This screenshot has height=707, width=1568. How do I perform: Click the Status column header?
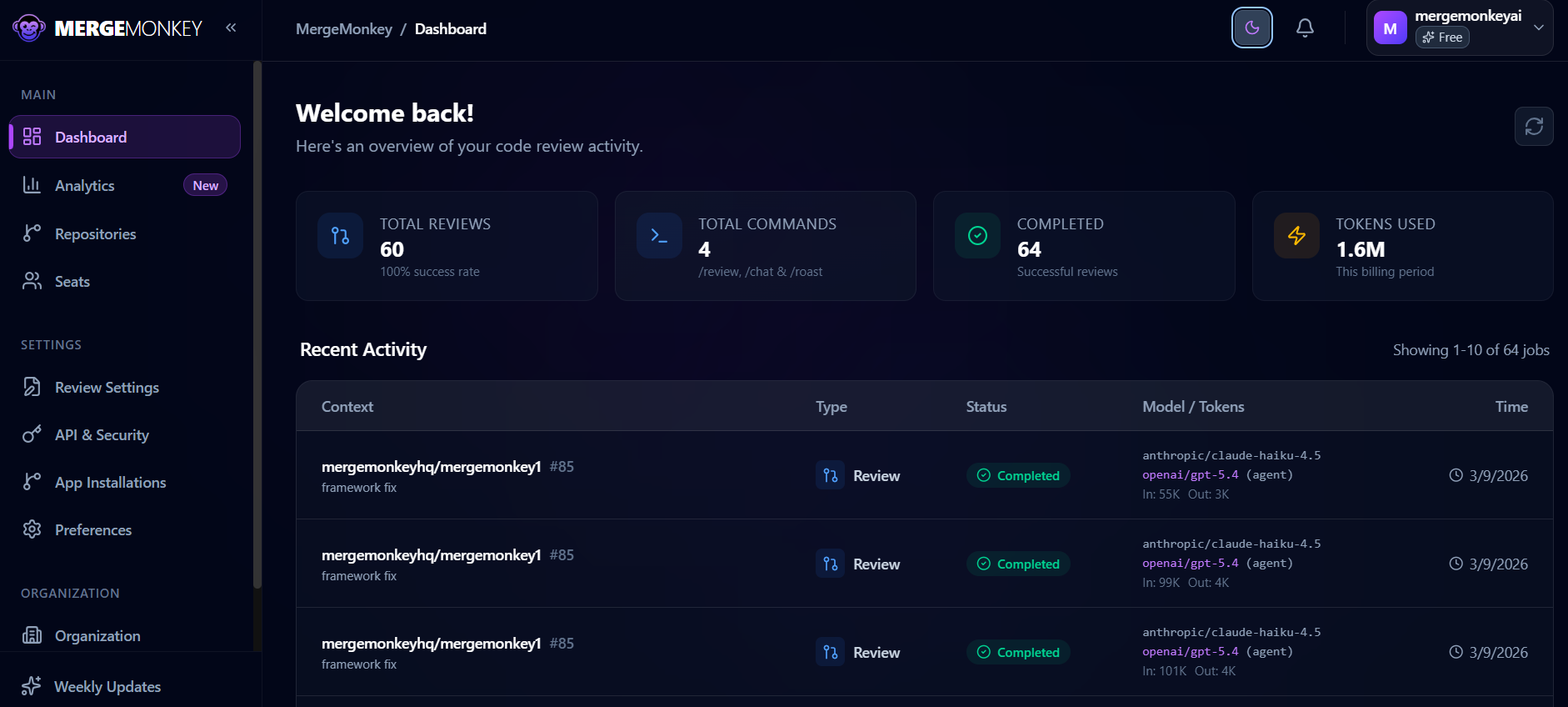986,407
